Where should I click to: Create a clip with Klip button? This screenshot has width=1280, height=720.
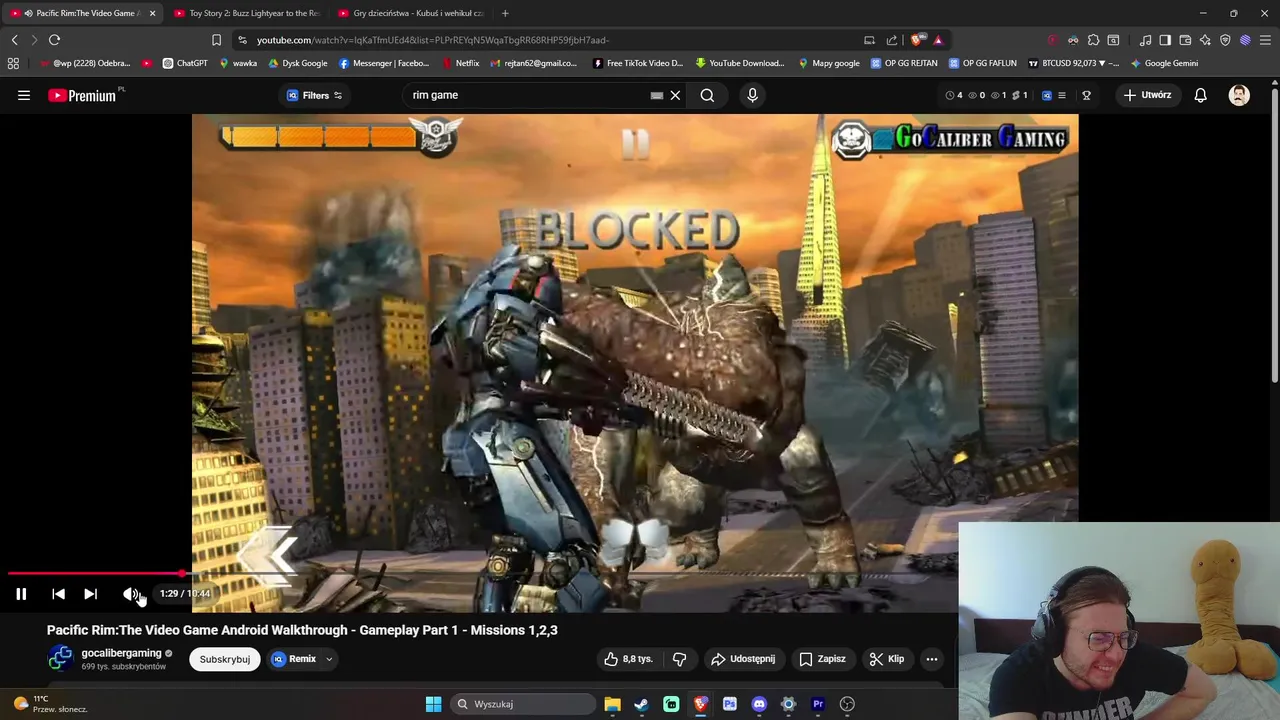coord(887,659)
